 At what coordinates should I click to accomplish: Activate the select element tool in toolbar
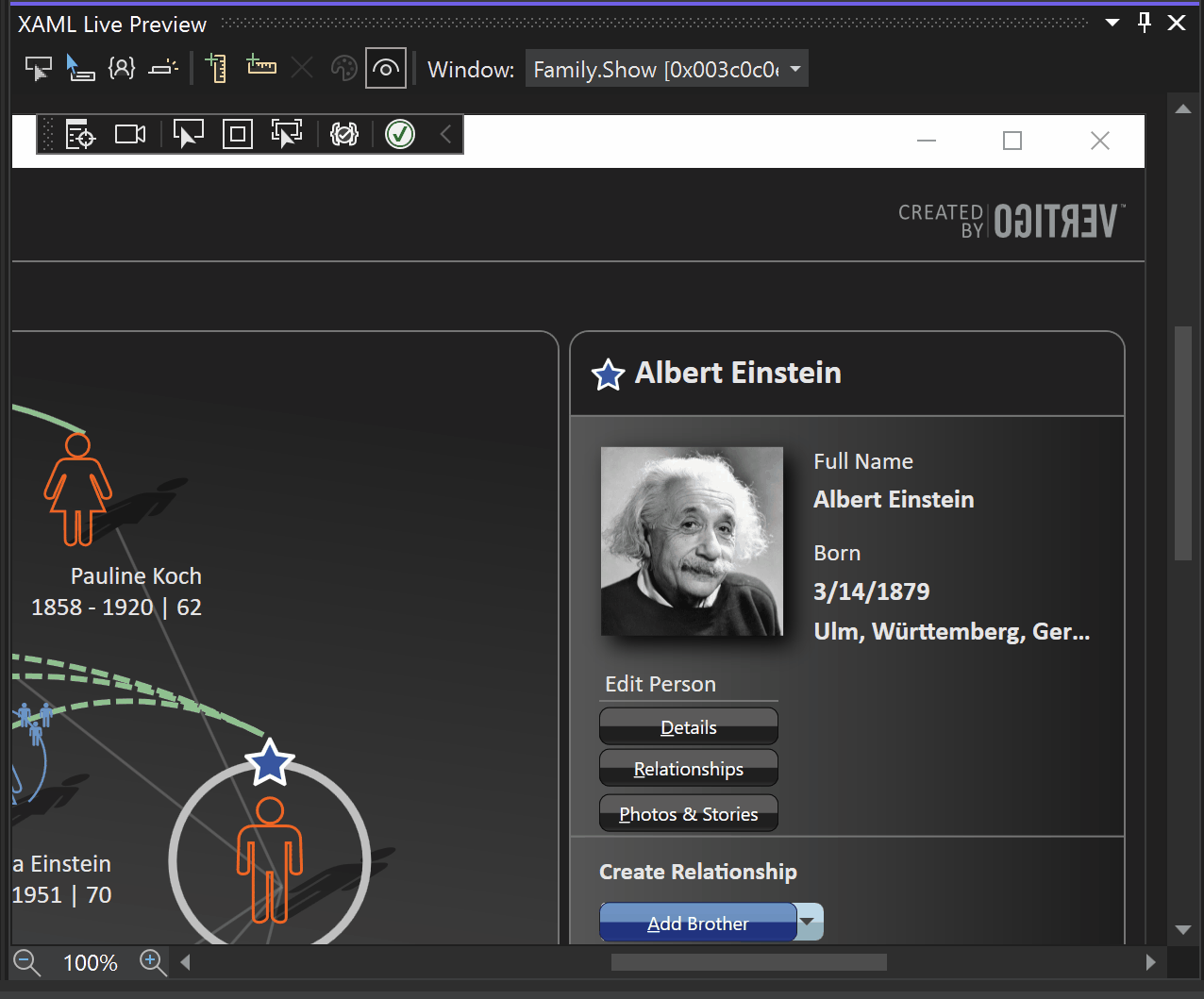click(x=39, y=69)
